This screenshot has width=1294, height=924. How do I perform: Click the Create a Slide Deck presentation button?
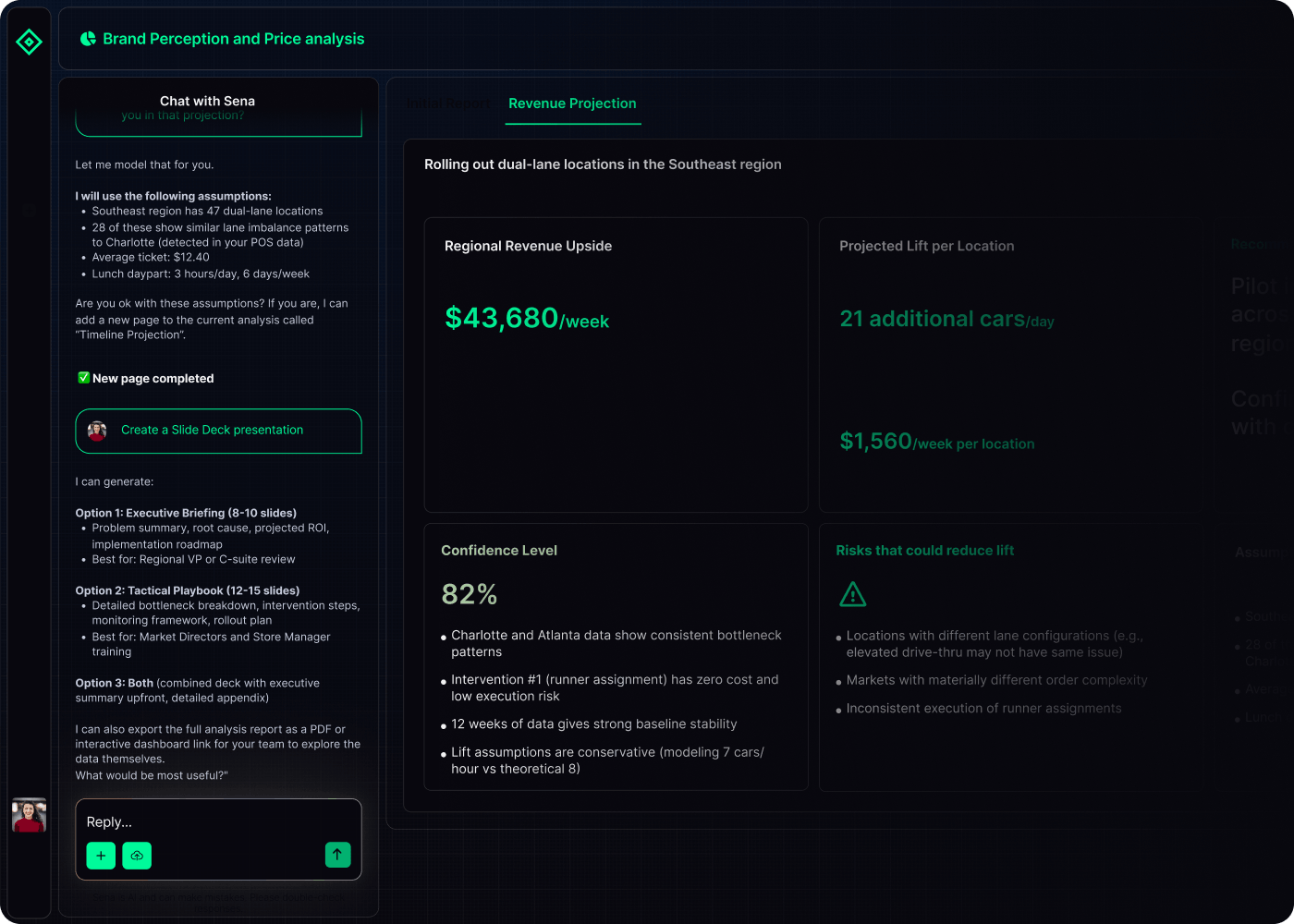pos(218,431)
